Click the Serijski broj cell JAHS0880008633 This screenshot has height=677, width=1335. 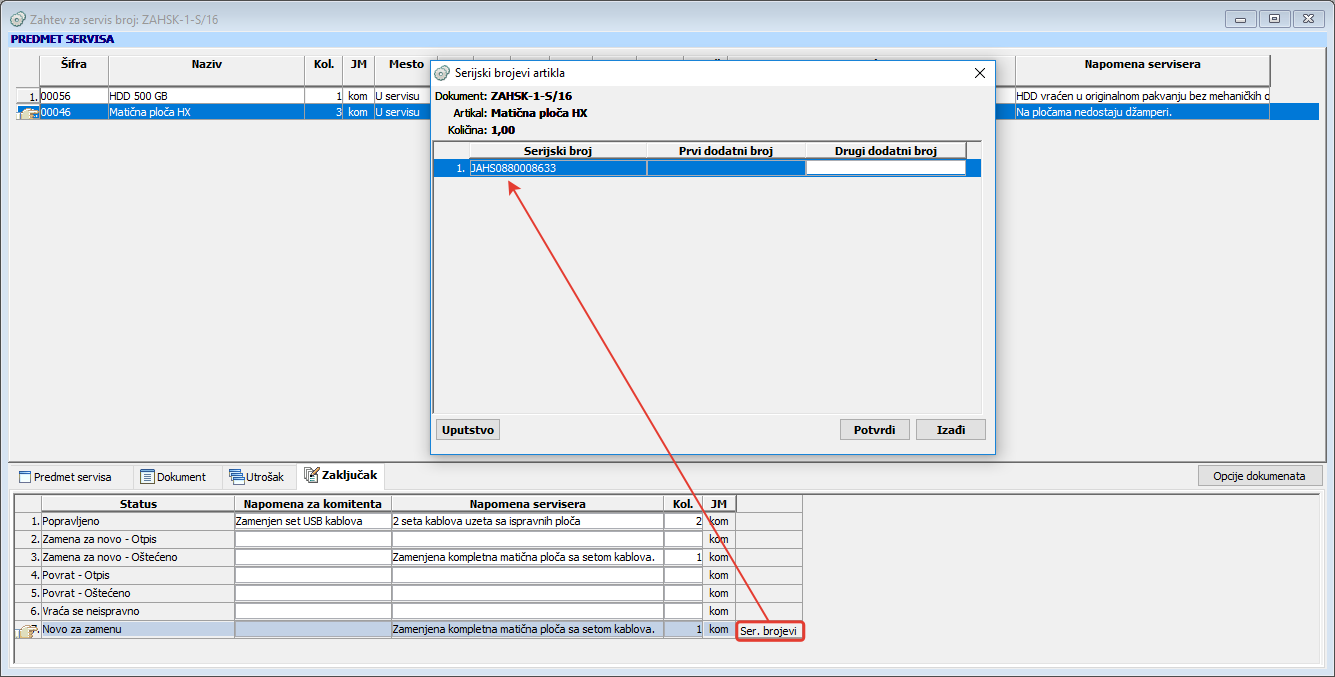tap(558, 168)
